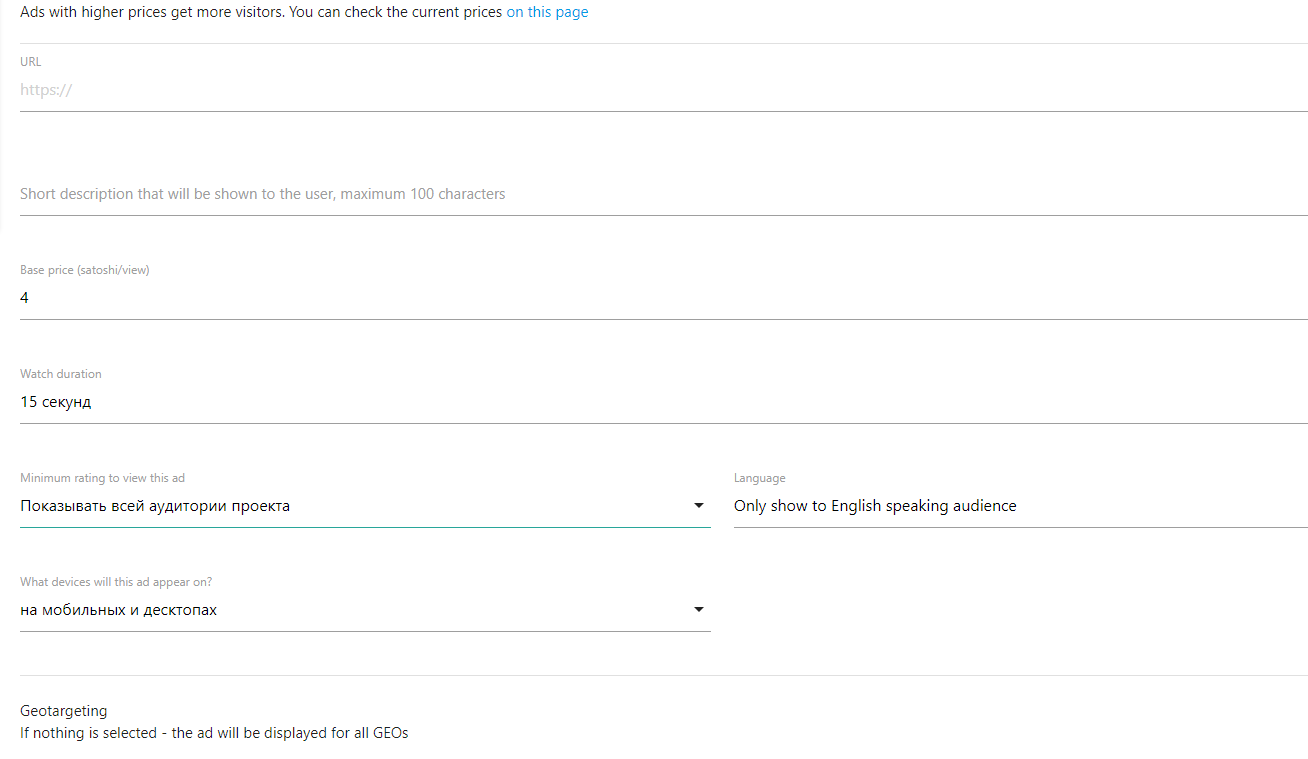
Task: Focus the short description text field
Action: [x=662, y=194]
